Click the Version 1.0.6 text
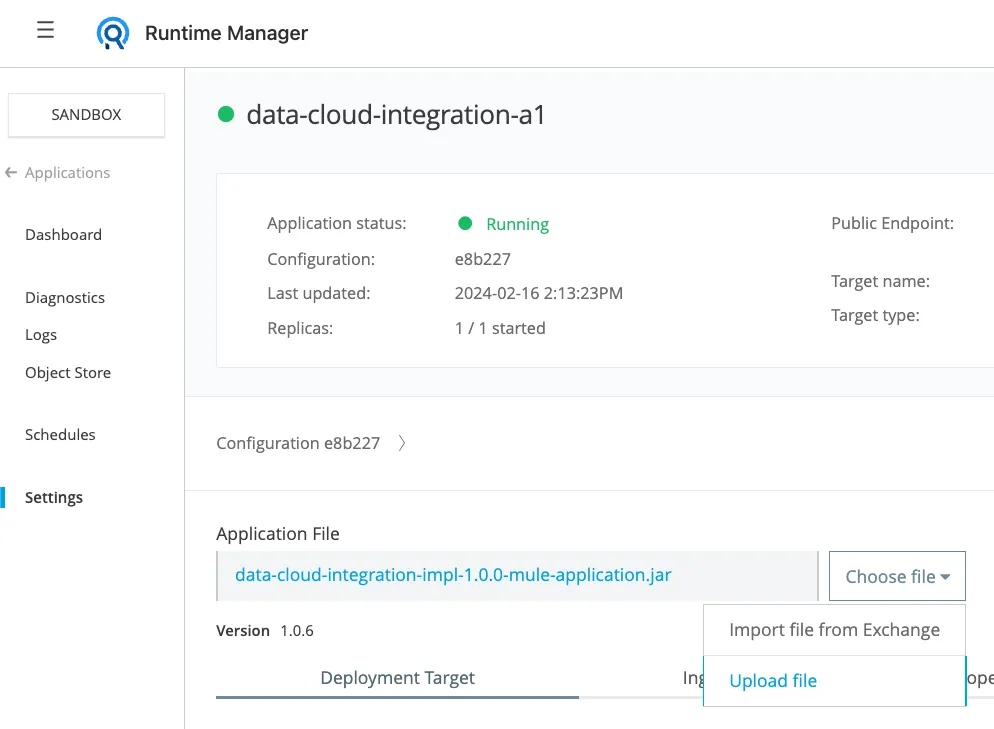This screenshot has width=994, height=729. [265, 631]
